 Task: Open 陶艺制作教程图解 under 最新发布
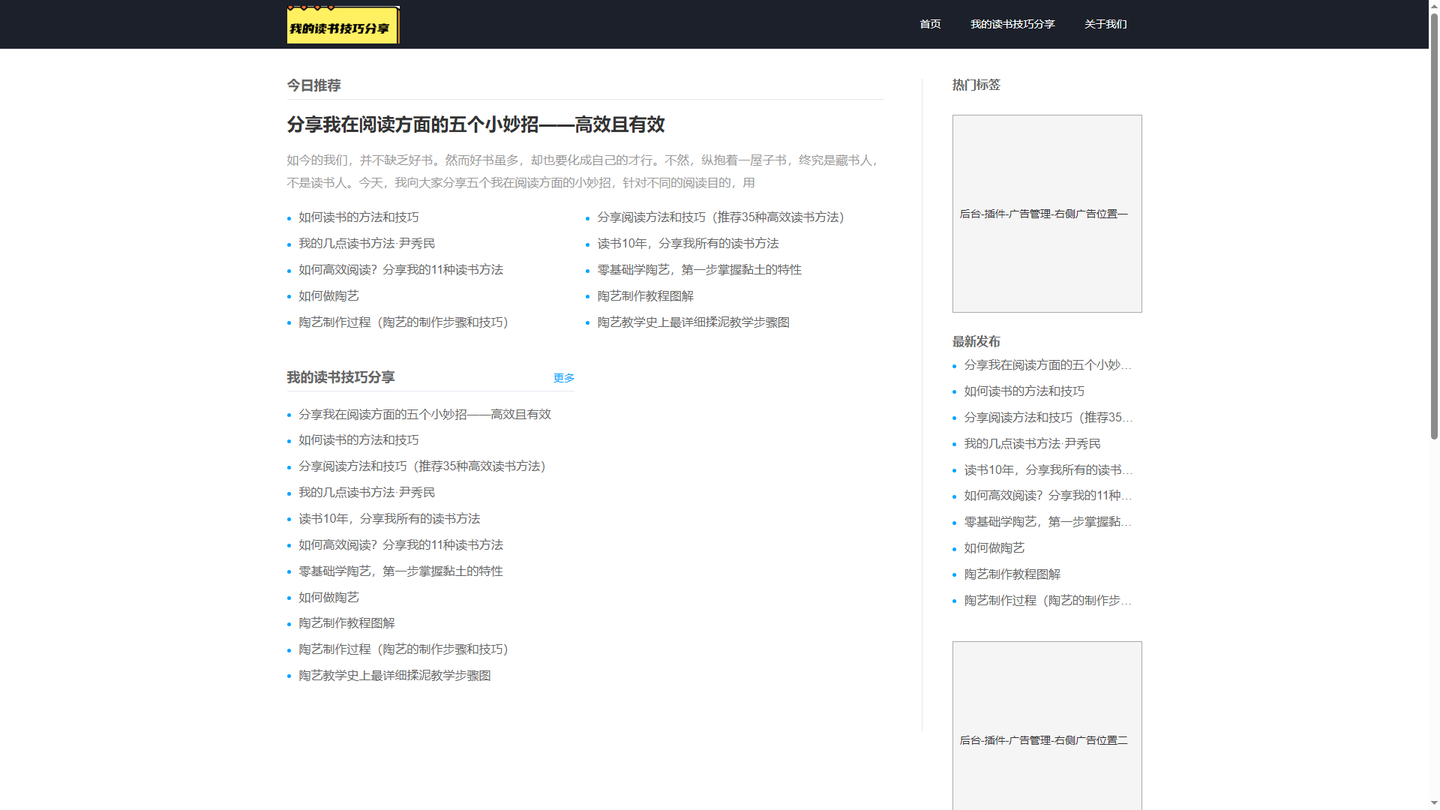(1012, 574)
